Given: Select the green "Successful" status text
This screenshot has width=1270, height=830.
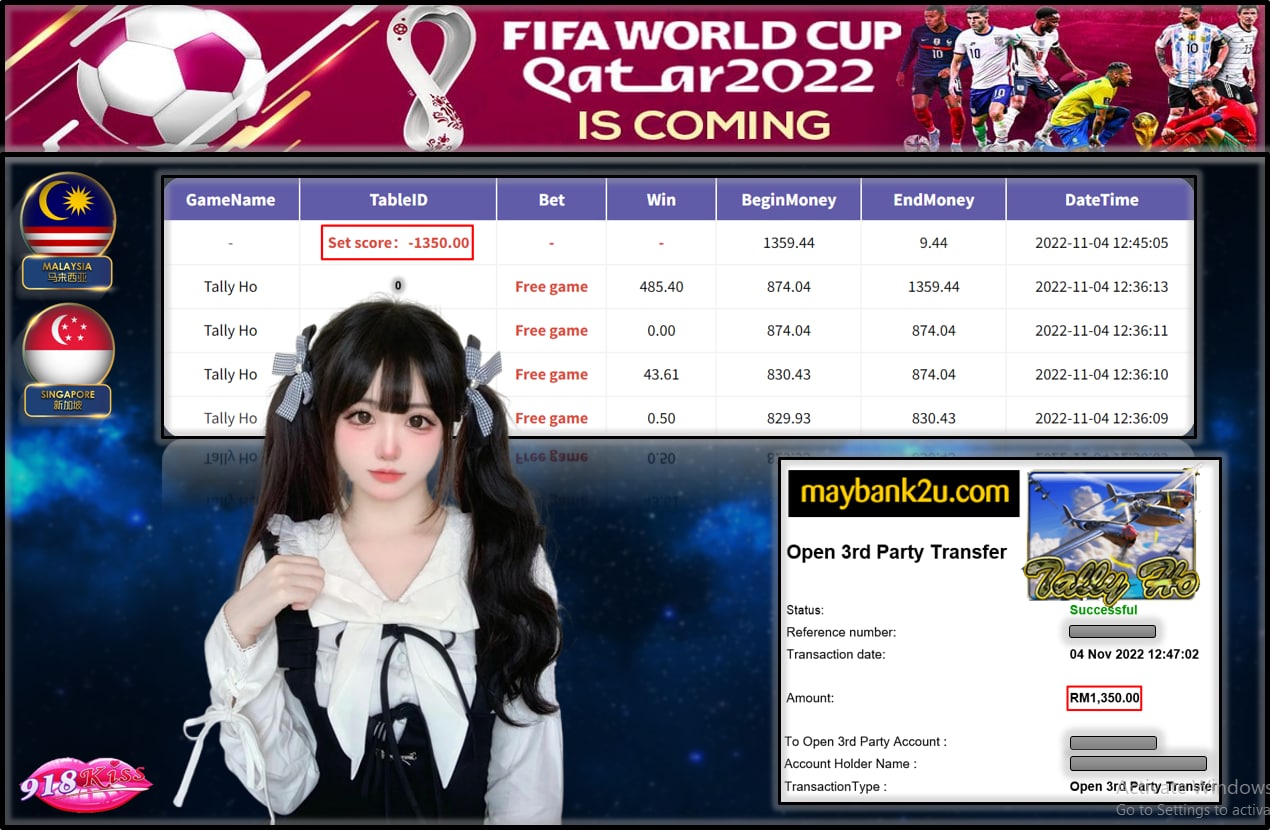Looking at the screenshot, I should click(1103, 610).
